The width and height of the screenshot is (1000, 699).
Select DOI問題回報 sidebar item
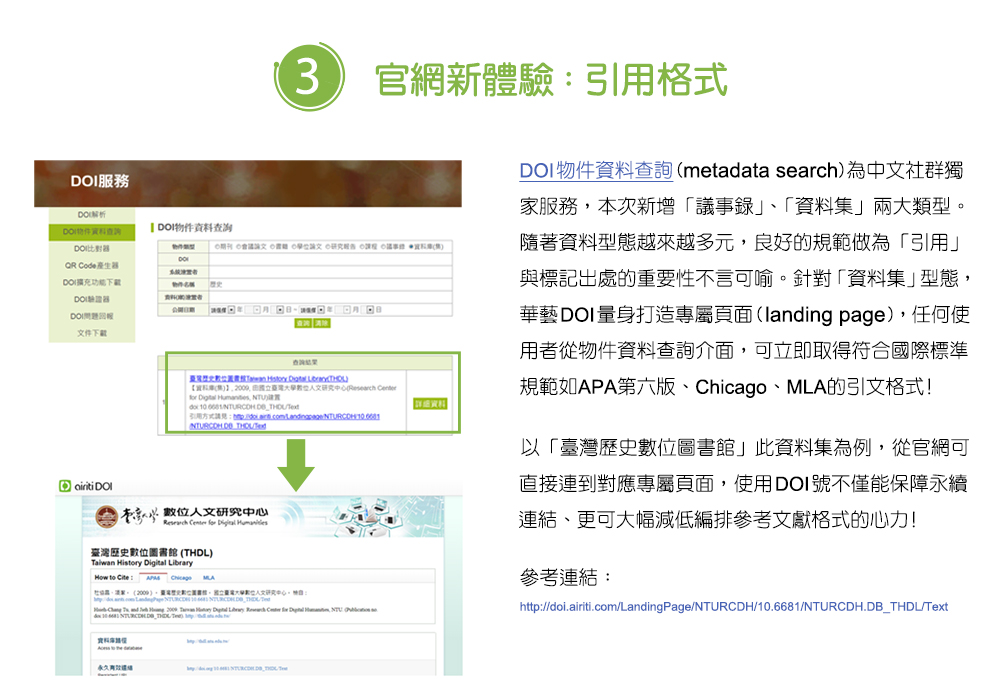click(x=92, y=316)
